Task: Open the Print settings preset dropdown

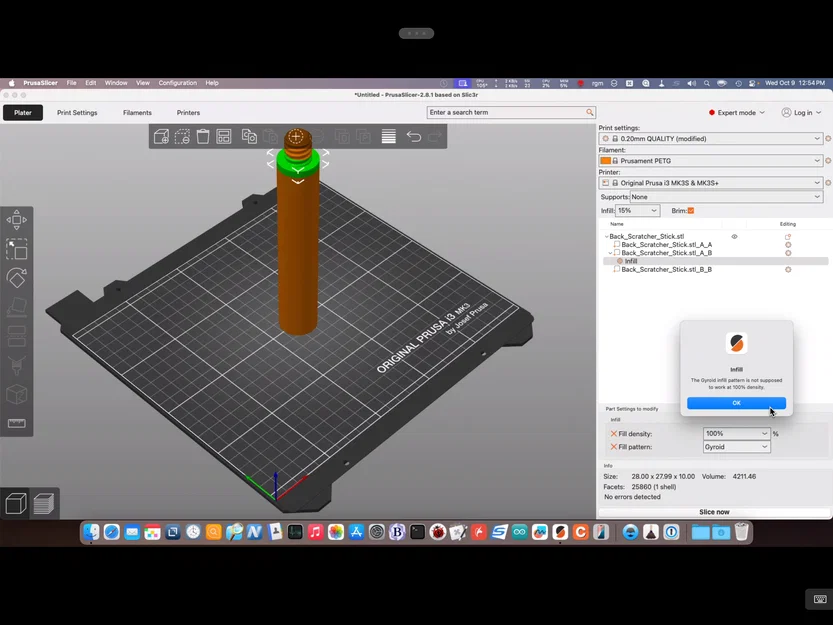Action: [x=711, y=138]
